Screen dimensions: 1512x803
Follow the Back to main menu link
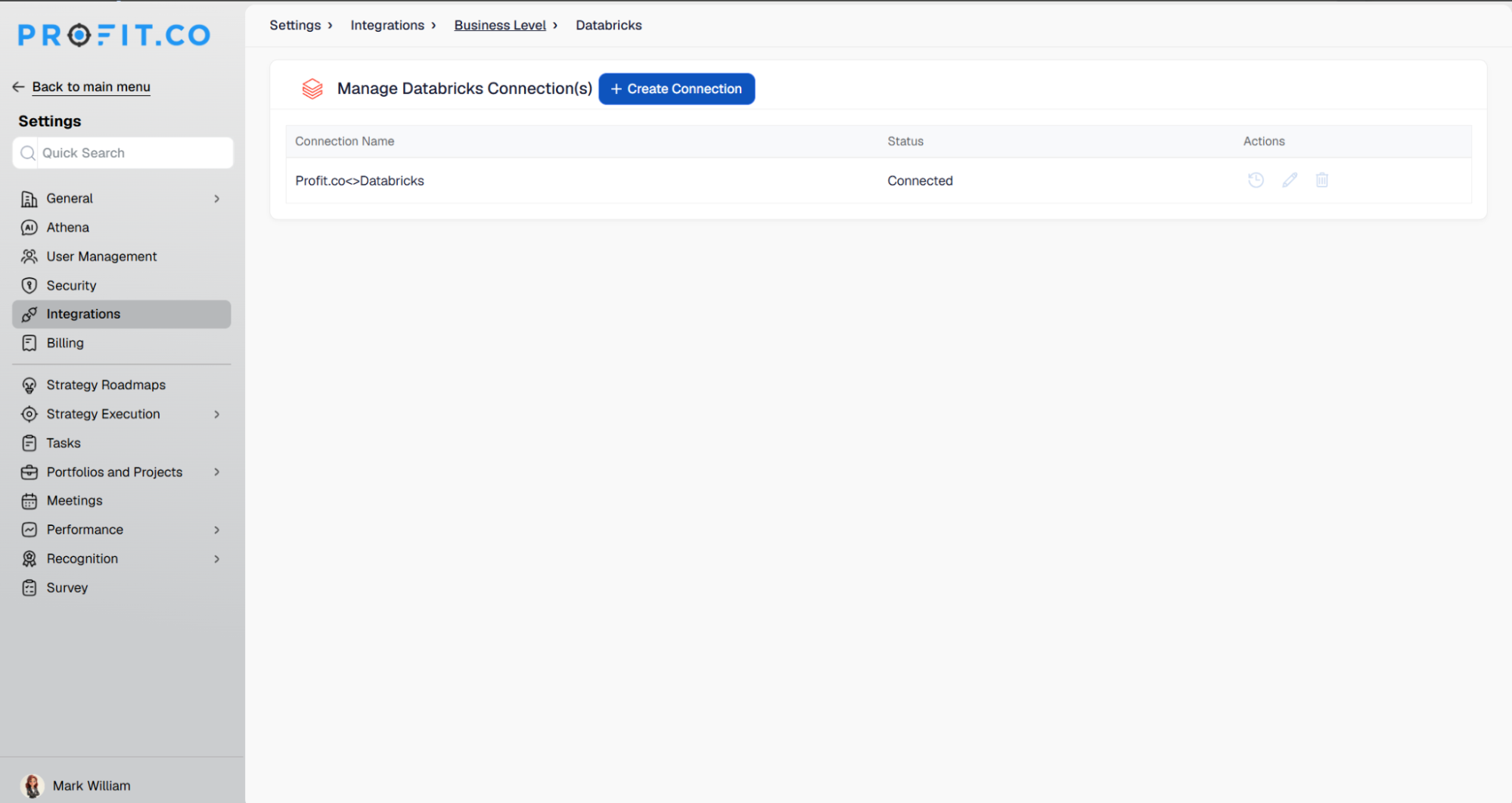click(x=91, y=87)
